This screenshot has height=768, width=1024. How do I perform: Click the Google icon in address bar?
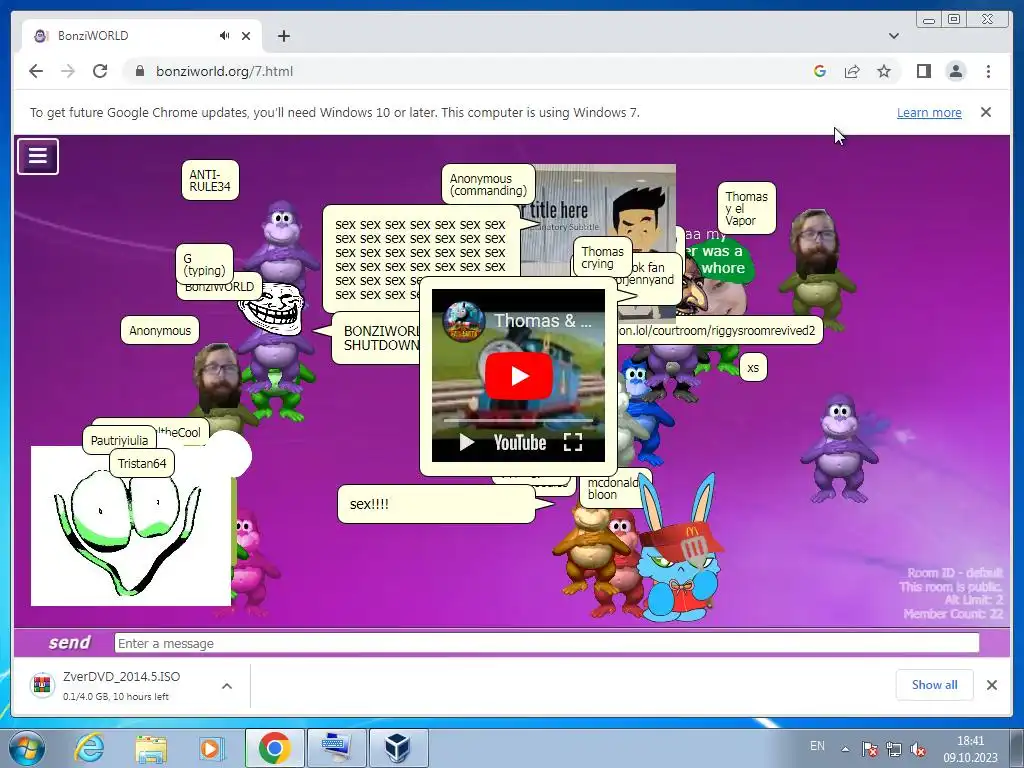(820, 71)
